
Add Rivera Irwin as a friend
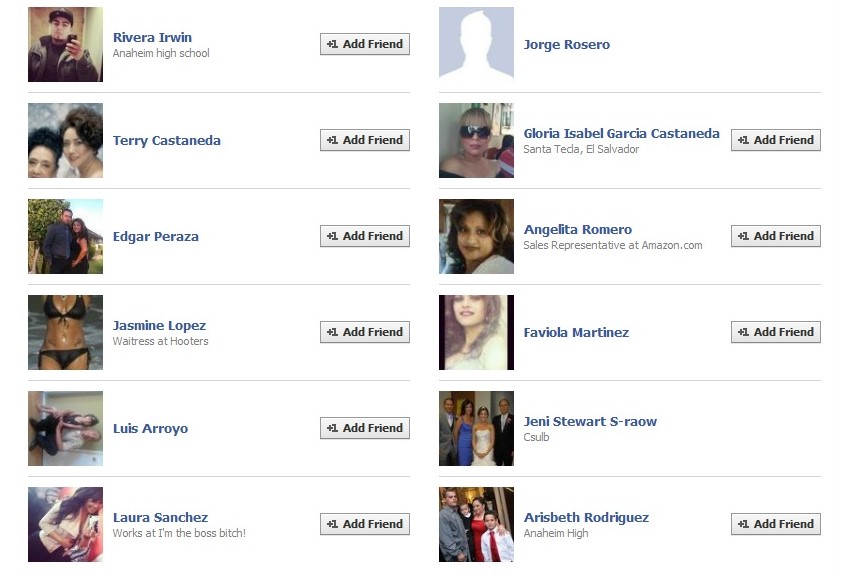click(365, 44)
